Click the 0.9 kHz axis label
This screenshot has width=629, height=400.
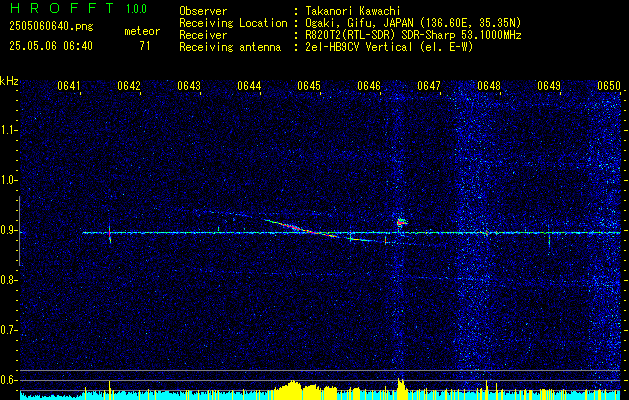pyautogui.click(x=7, y=230)
